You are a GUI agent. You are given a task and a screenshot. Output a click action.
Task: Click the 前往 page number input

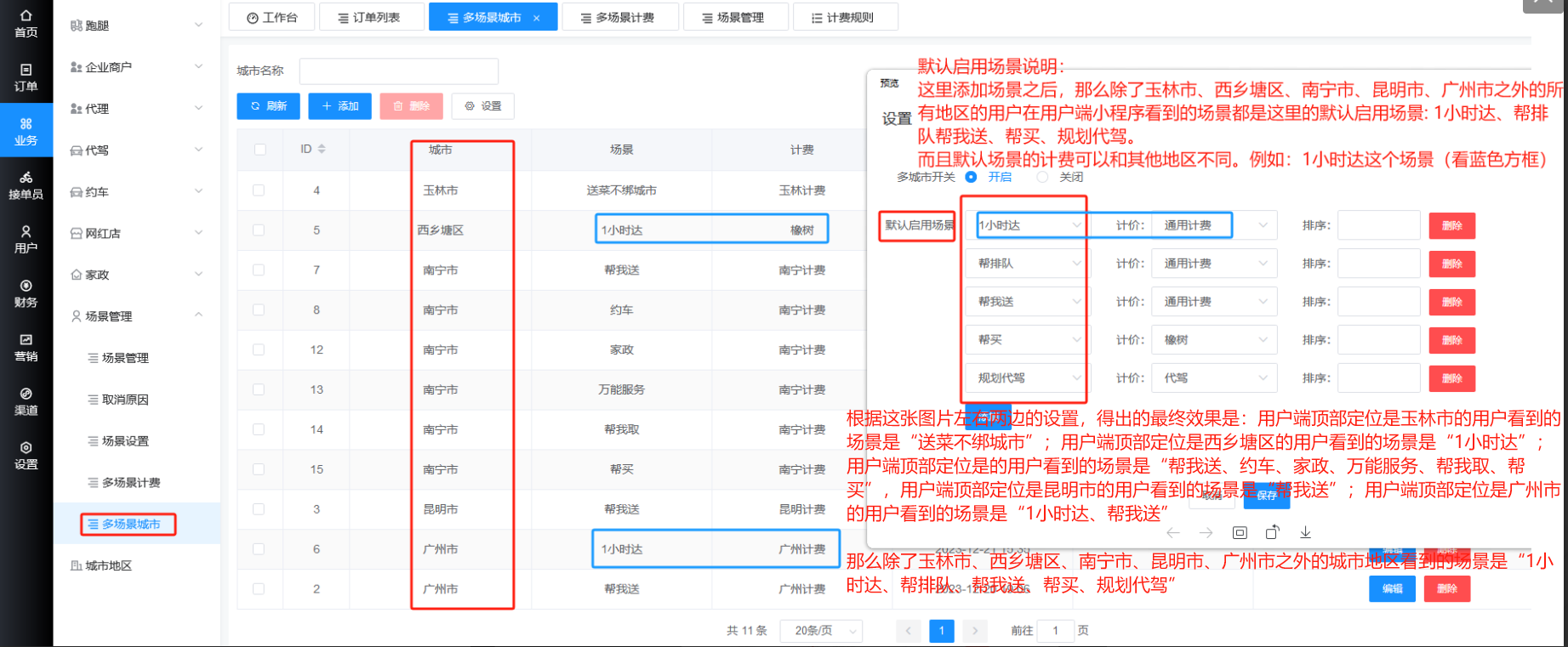1056,631
